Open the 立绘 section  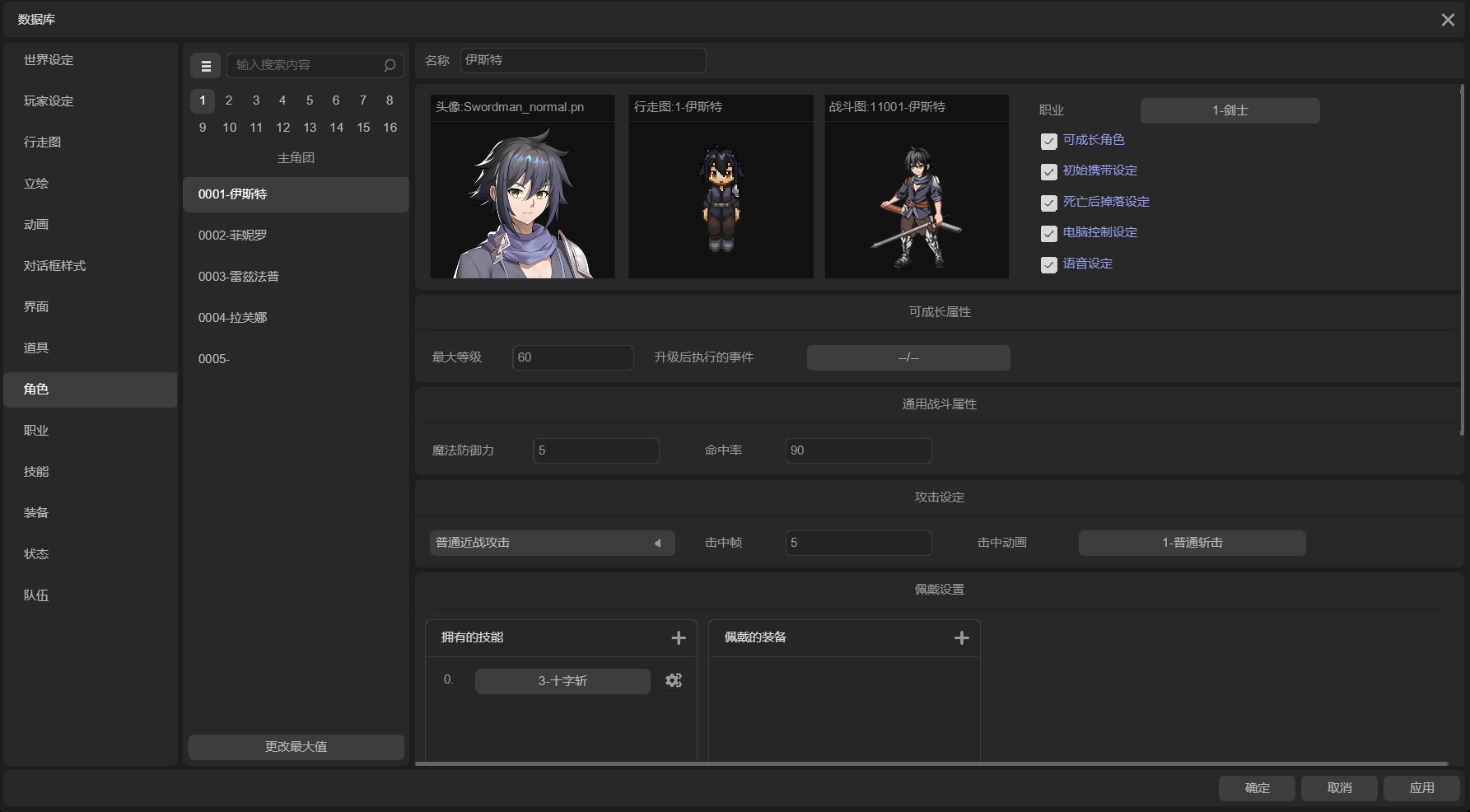tap(91, 184)
